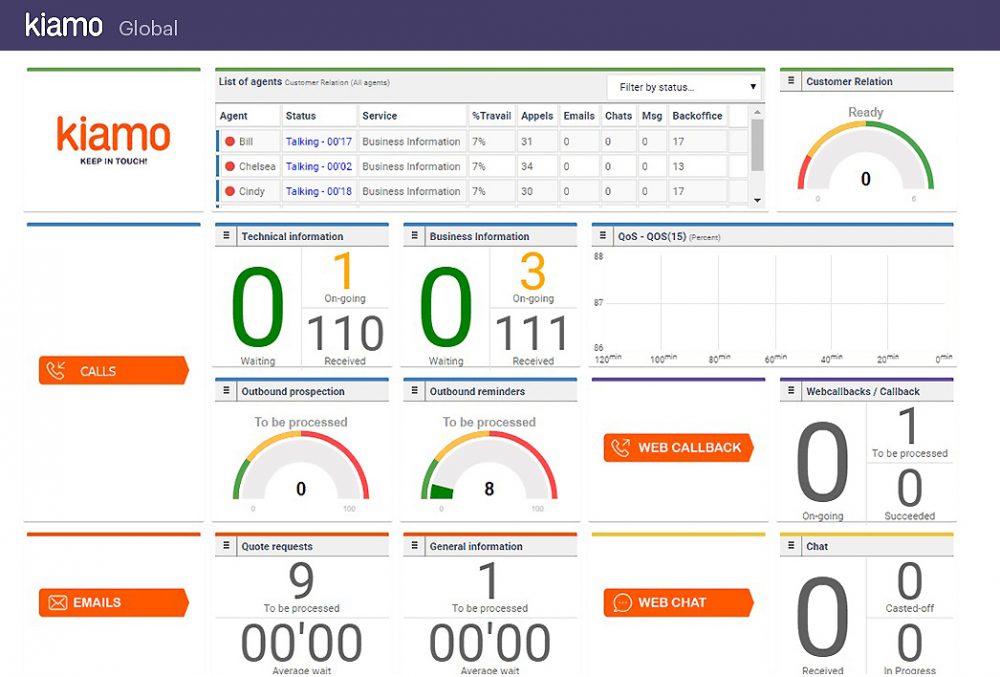Open Cindy's Talking - 00'18 status link
The width and height of the screenshot is (1000, 677).
click(319, 191)
